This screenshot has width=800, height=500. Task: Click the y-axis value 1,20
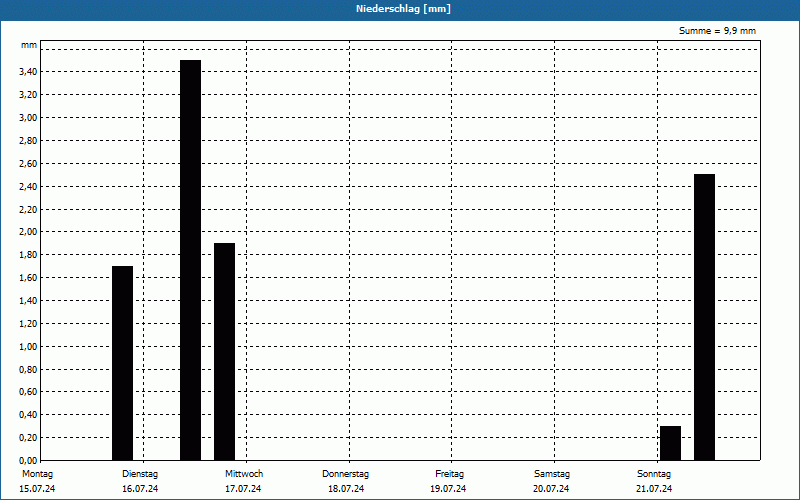[x=28, y=324]
